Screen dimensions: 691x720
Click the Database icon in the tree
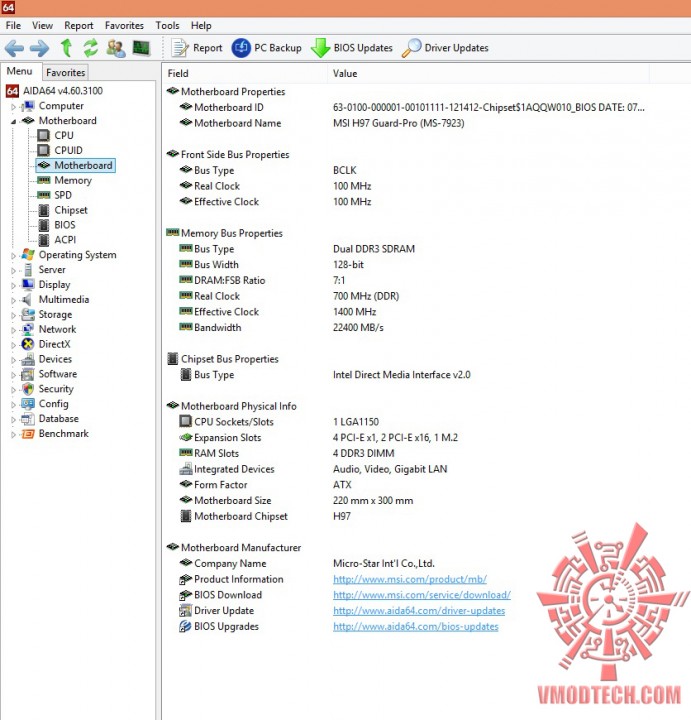pyautogui.click(x=28, y=419)
